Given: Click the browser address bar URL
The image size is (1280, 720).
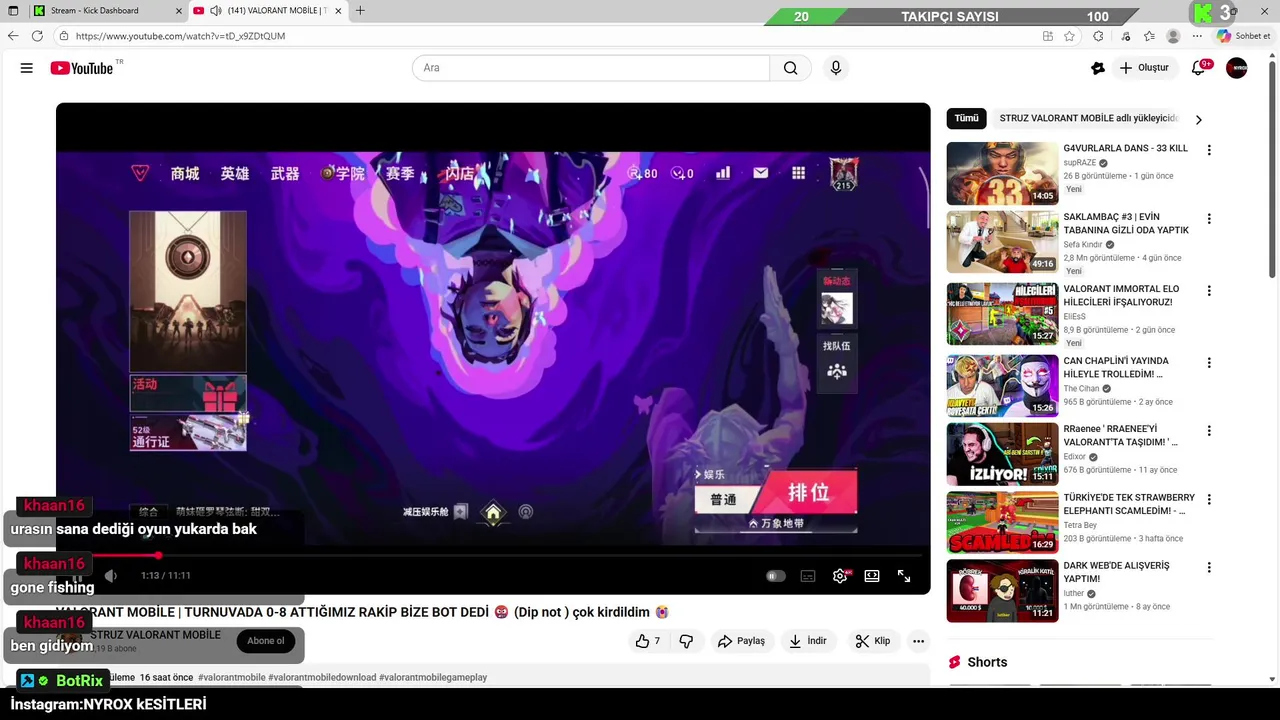Looking at the screenshot, I should pos(180,36).
